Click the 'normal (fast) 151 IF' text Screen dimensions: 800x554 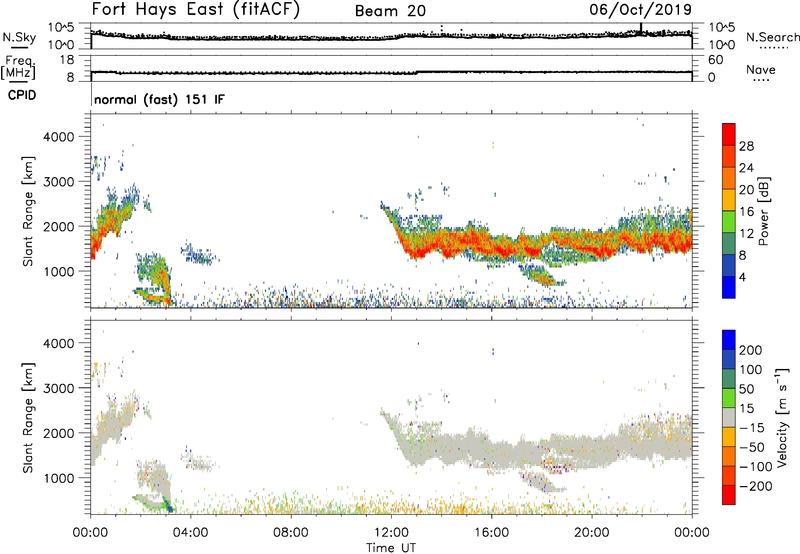coord(159,99)
